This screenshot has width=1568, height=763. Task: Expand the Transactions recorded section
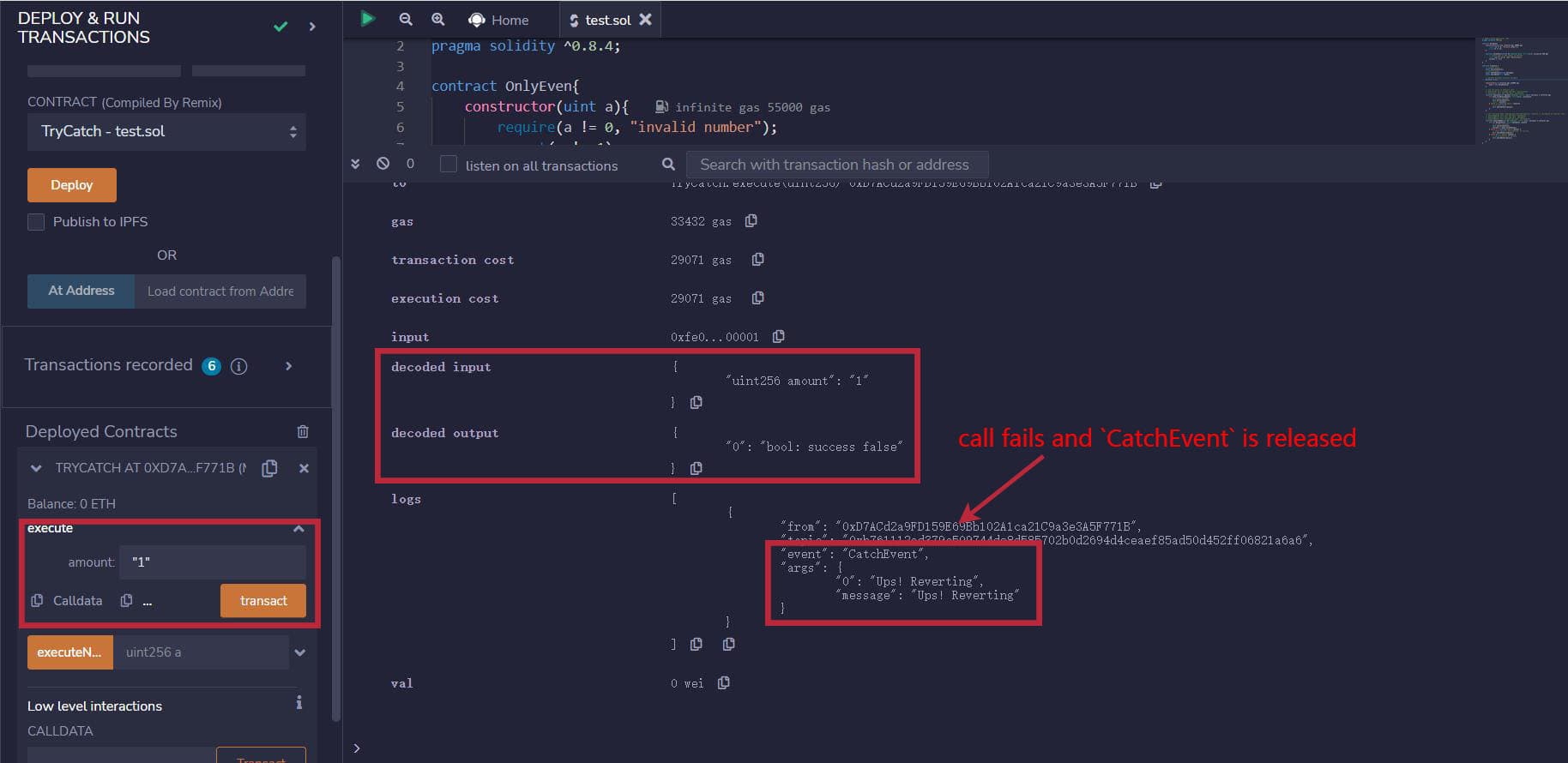289,366
